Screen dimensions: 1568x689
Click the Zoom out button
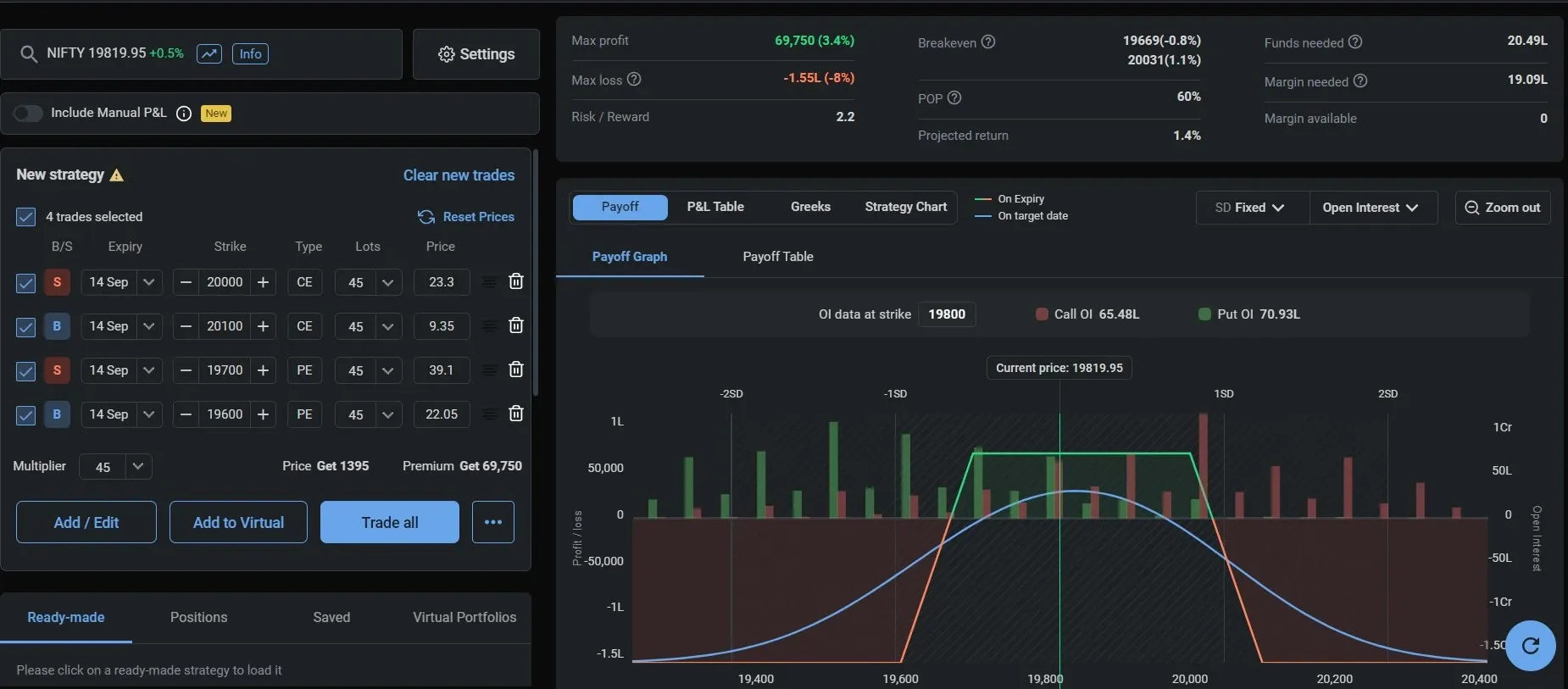tap(1503, 208)
